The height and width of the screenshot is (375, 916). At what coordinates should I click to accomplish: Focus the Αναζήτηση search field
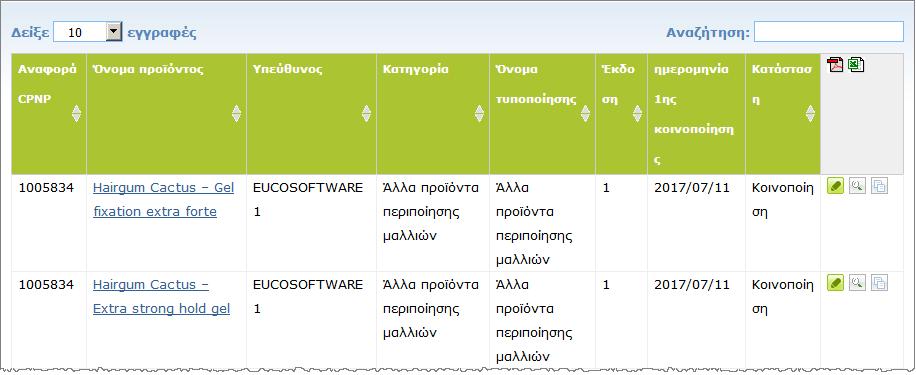(x=829, y=32)
